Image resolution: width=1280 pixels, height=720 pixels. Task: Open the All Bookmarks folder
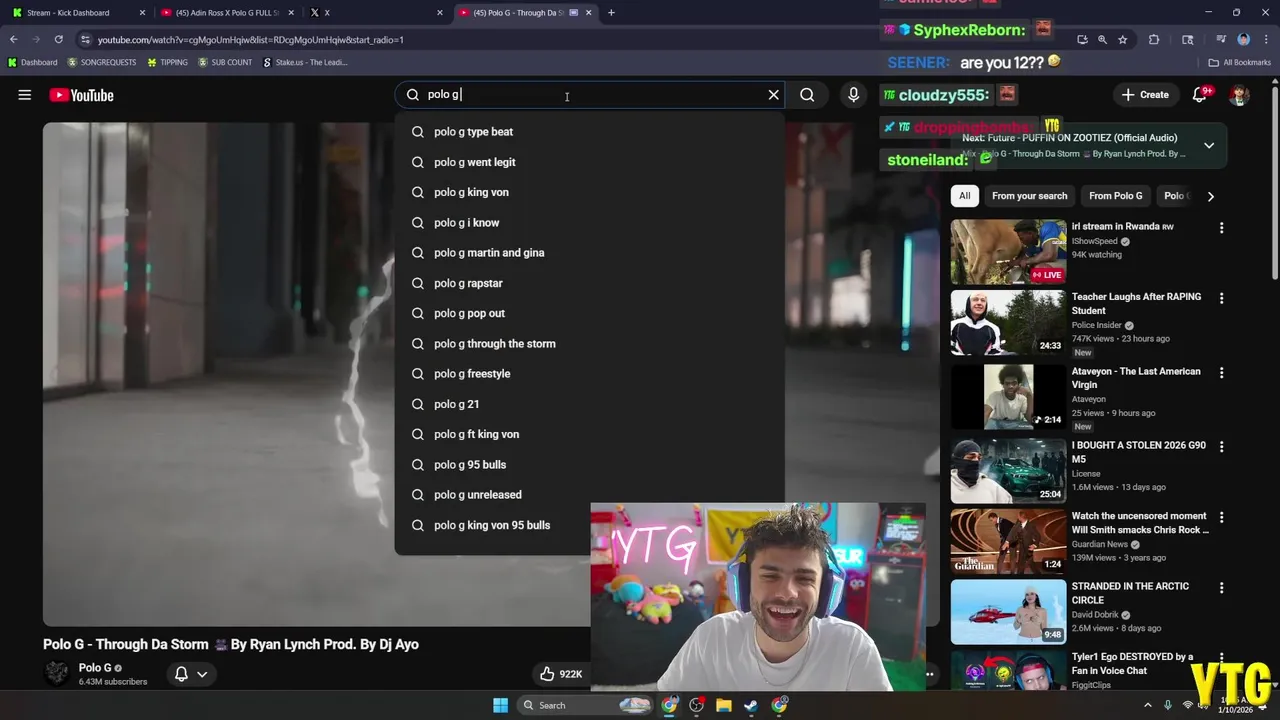(x=1240, y=62)
